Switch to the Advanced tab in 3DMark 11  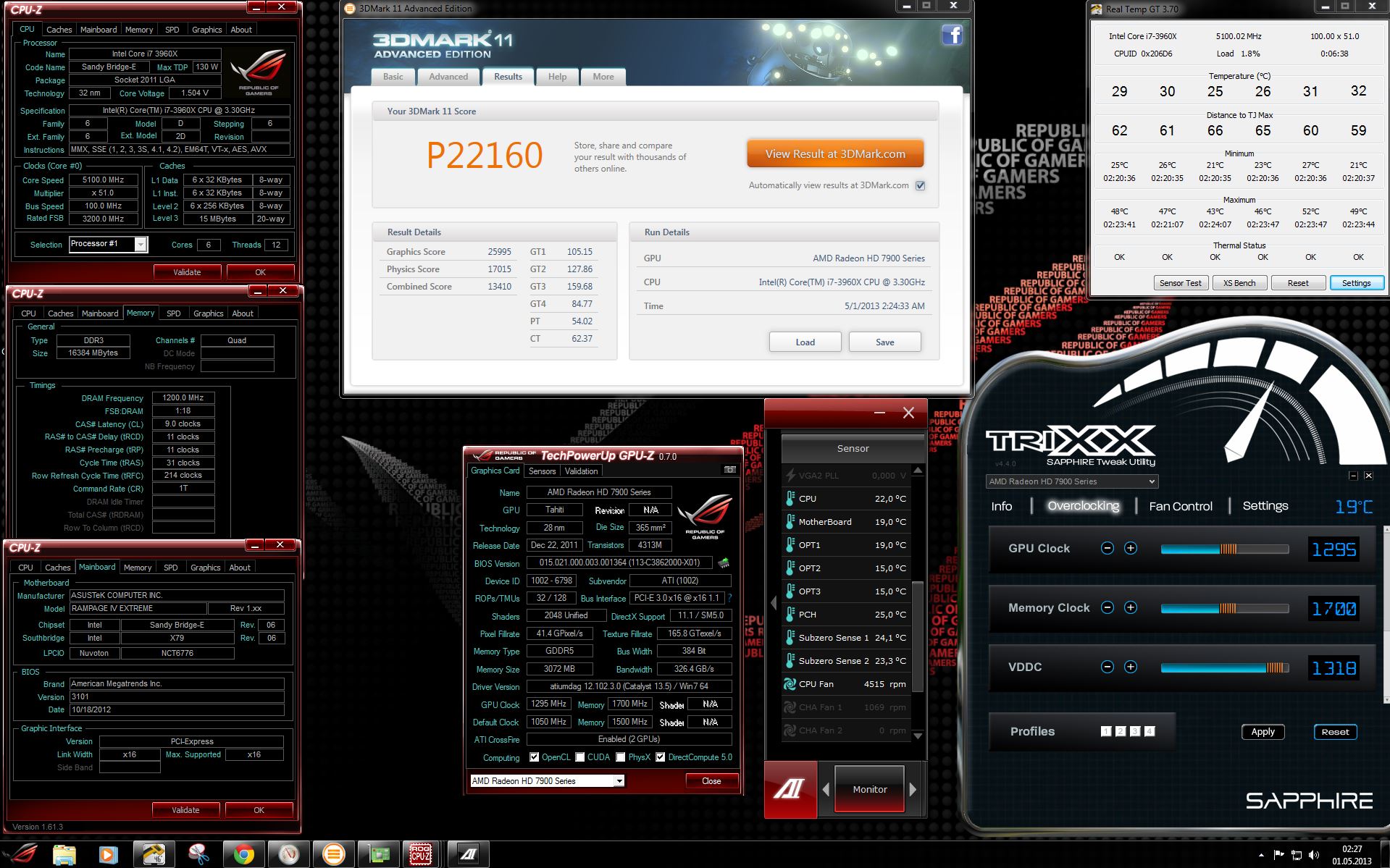point(448,77)
